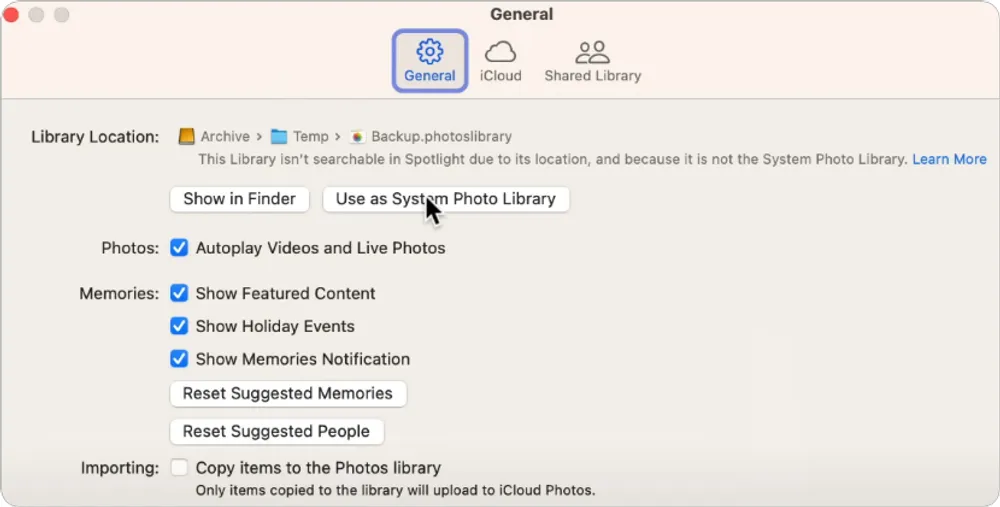Click the Archive drive icon in library path
1000x507 pixels.
[187, 137]
